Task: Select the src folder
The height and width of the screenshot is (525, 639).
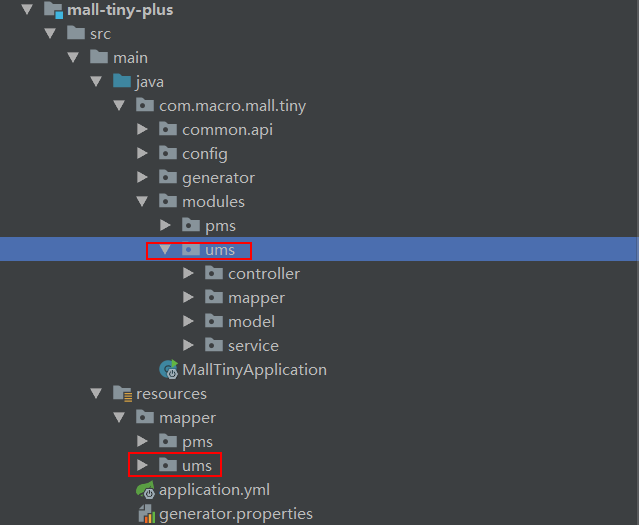Action: [x=100, y=34]
